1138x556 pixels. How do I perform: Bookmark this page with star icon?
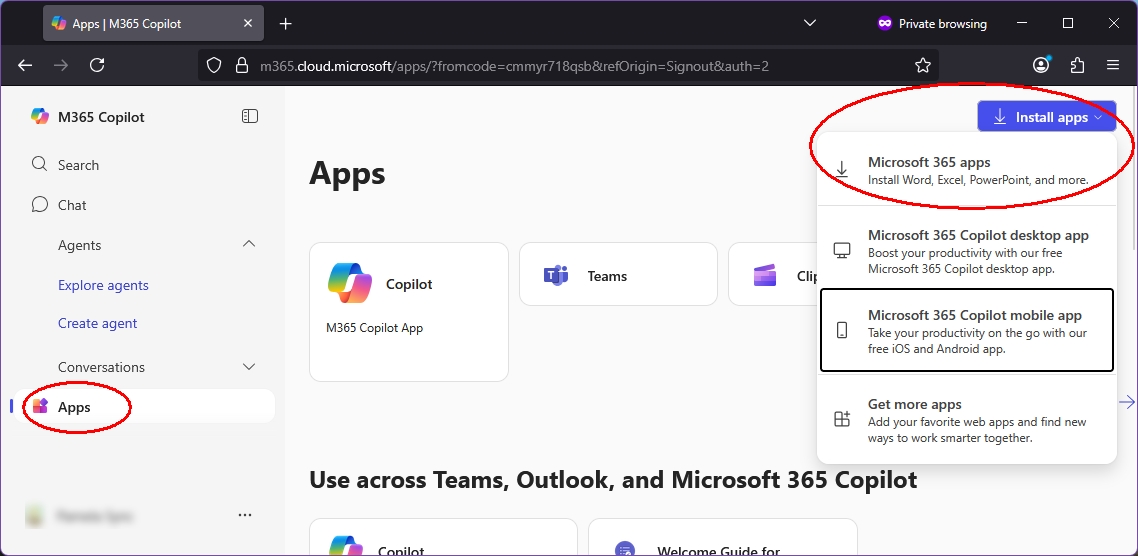[922, 65]
